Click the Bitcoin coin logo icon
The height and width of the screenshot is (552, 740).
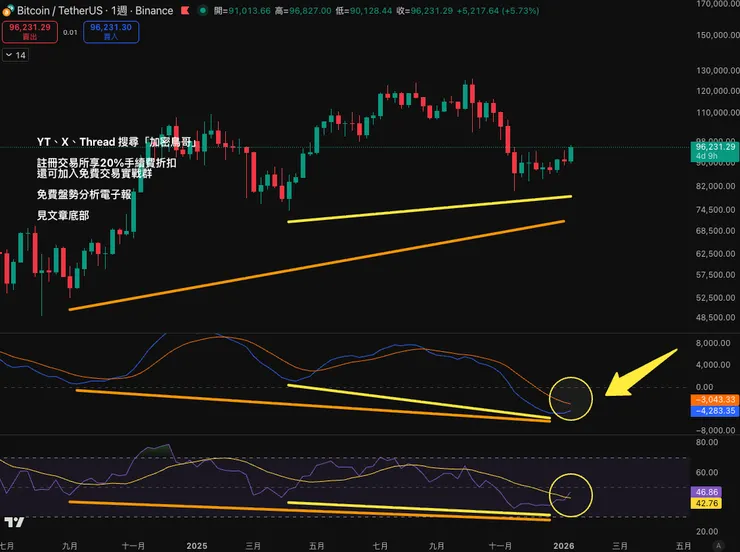click(8, 10)
